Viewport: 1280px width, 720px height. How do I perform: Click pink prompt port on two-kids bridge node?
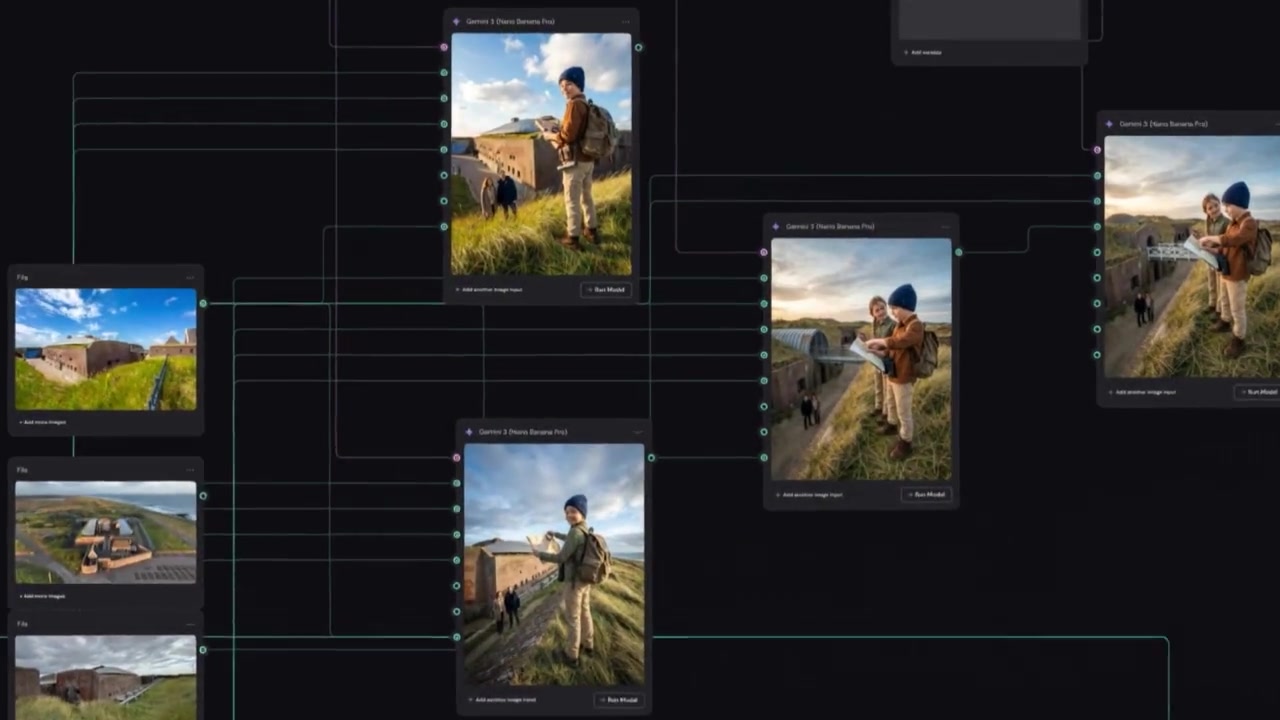[1097, 150]
